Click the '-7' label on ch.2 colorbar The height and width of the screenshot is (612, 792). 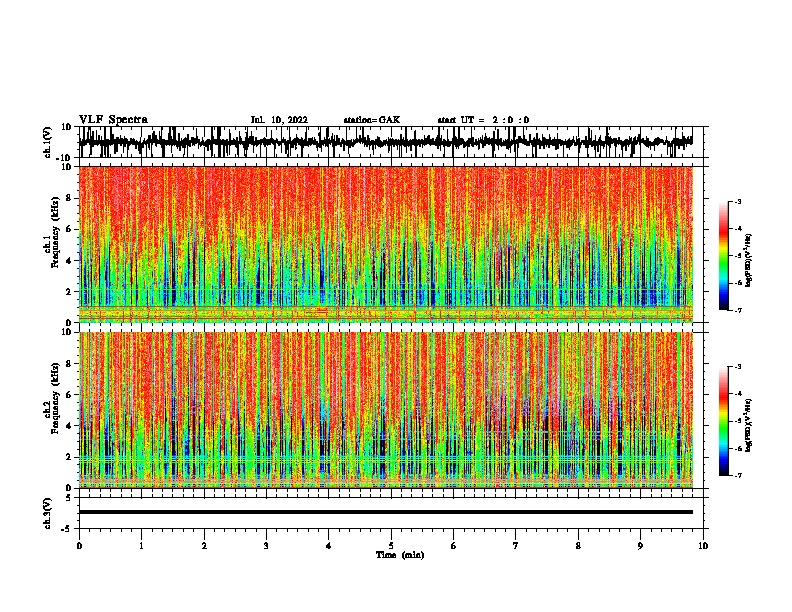tap(738, 475)
